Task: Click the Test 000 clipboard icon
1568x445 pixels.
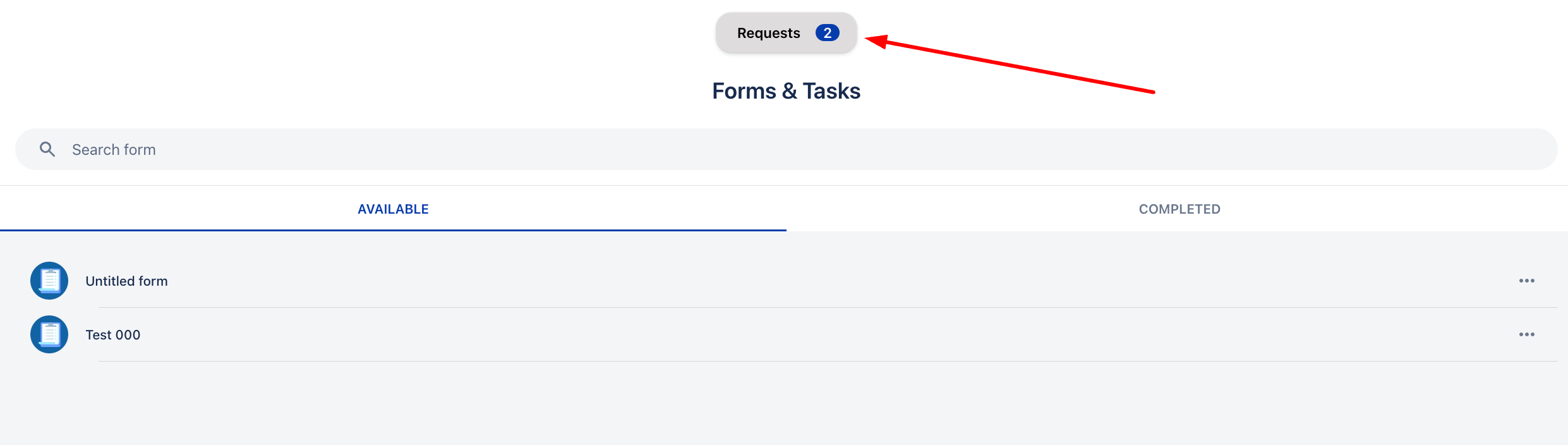Action: [x=49, y=334]
